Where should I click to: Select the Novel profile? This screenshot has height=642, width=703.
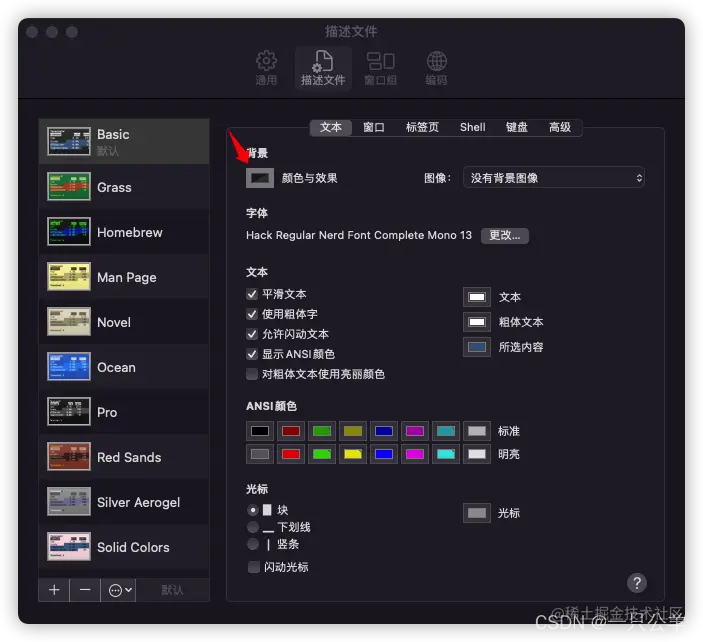click(124, 322)
